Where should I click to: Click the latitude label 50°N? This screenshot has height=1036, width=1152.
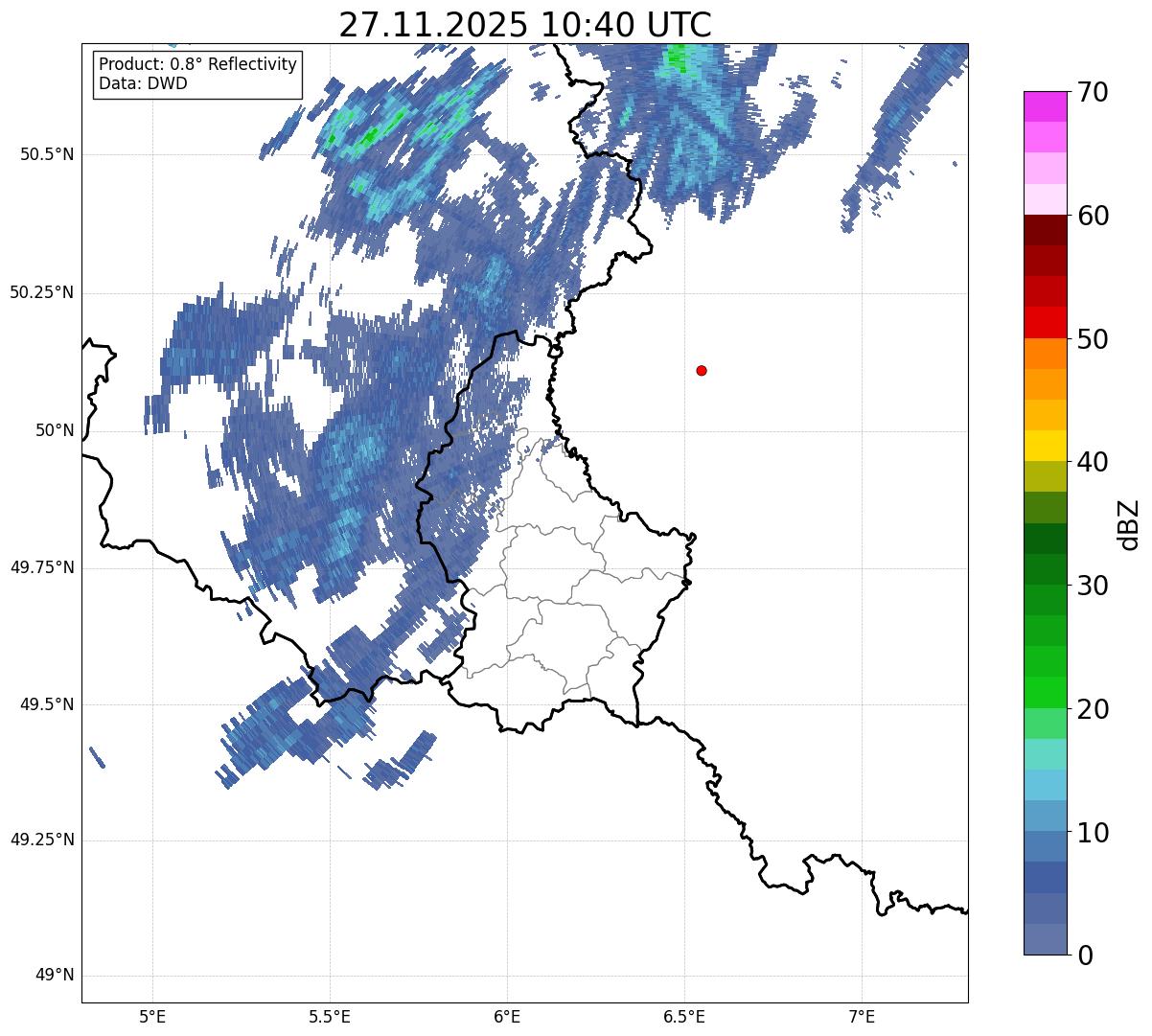[x=56, y=430]
